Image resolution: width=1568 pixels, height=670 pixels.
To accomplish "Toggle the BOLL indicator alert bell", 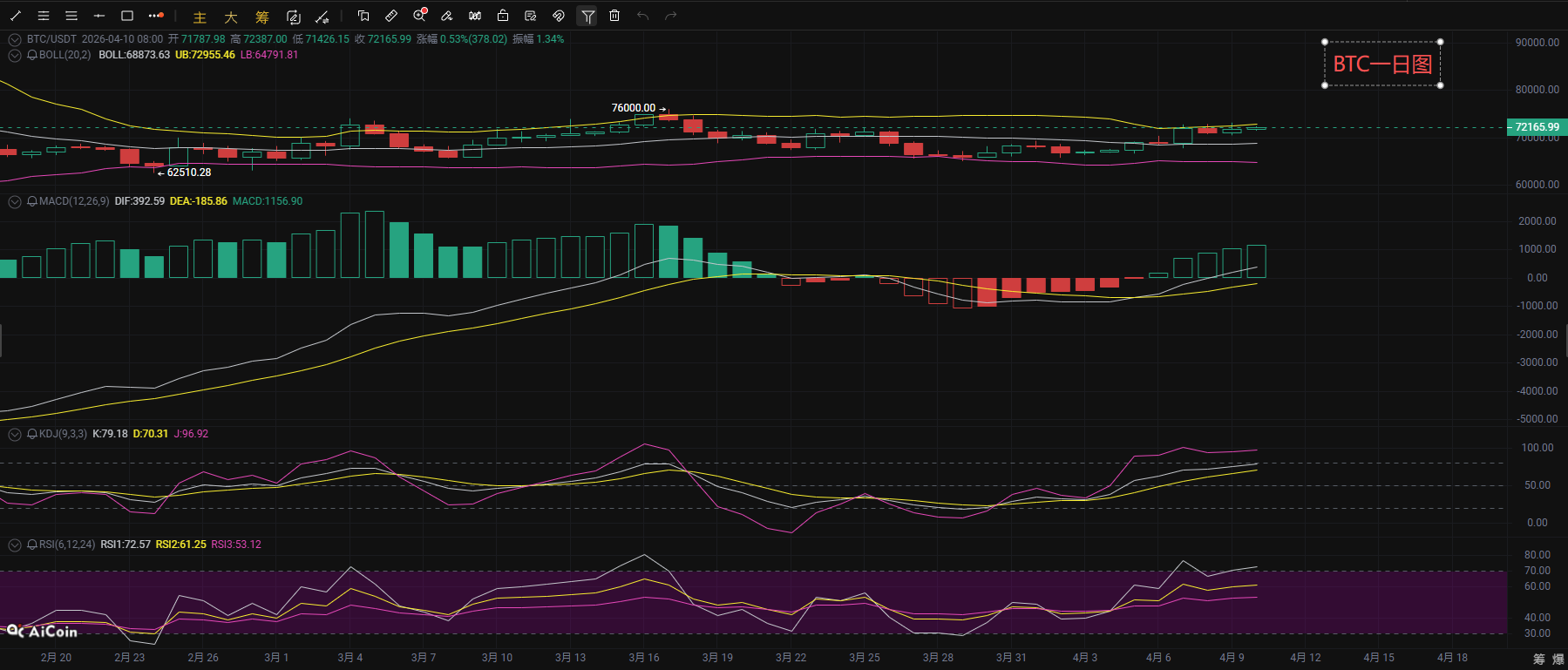I will [x=32, y=55].
